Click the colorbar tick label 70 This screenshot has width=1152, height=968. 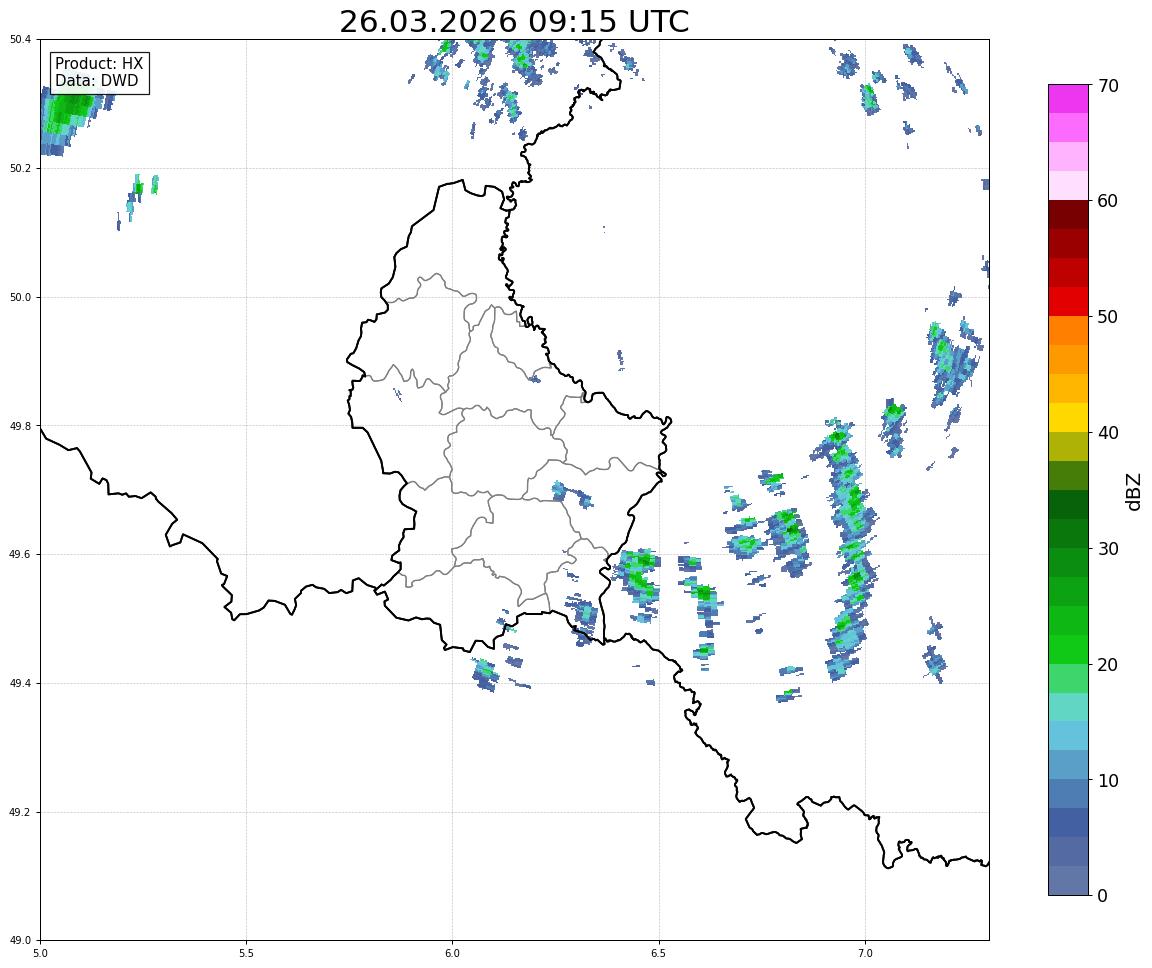pos(1108,86)
